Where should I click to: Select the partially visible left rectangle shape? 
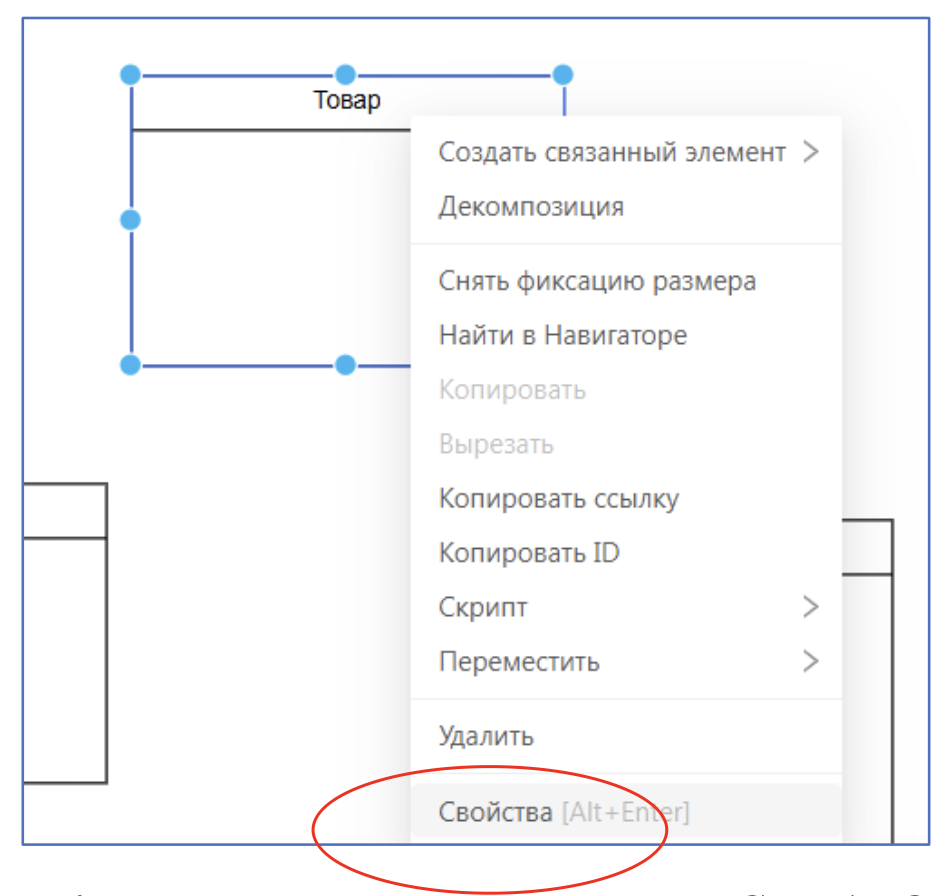(x=65, y=630)
